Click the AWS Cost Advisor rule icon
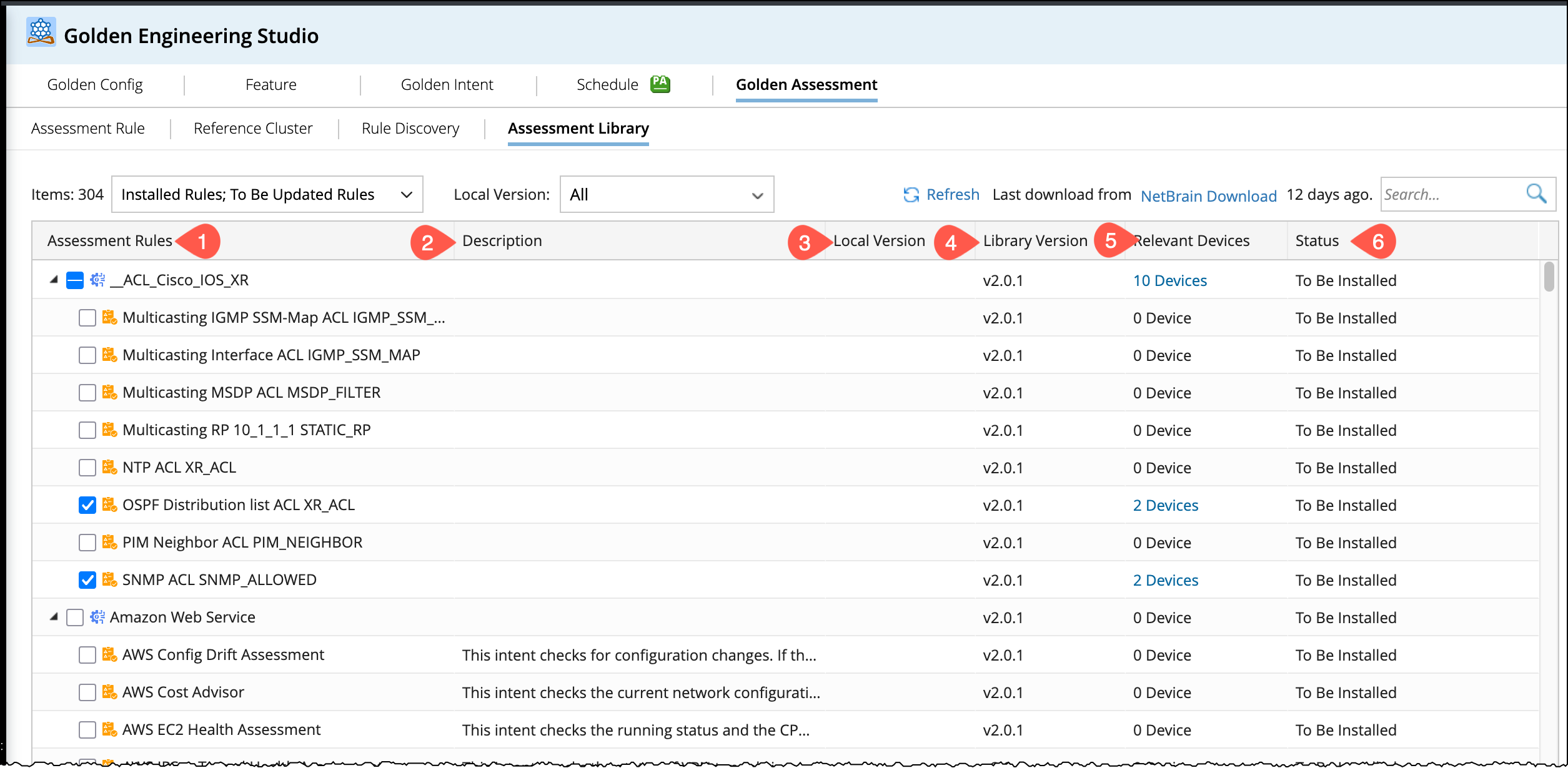 tap(109, 692)
